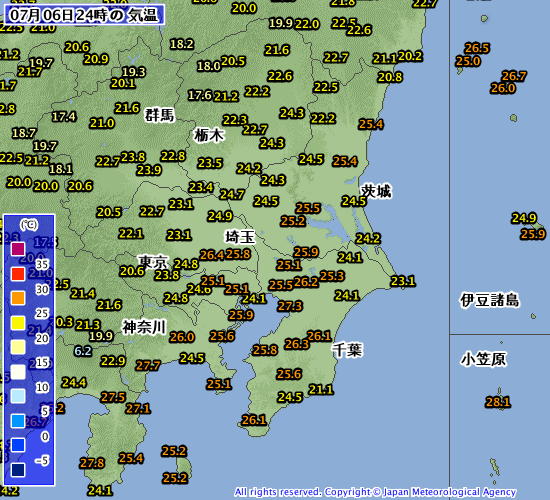
Task: Click the dark navy legend swatch below -5
Action: coord(18,470)
